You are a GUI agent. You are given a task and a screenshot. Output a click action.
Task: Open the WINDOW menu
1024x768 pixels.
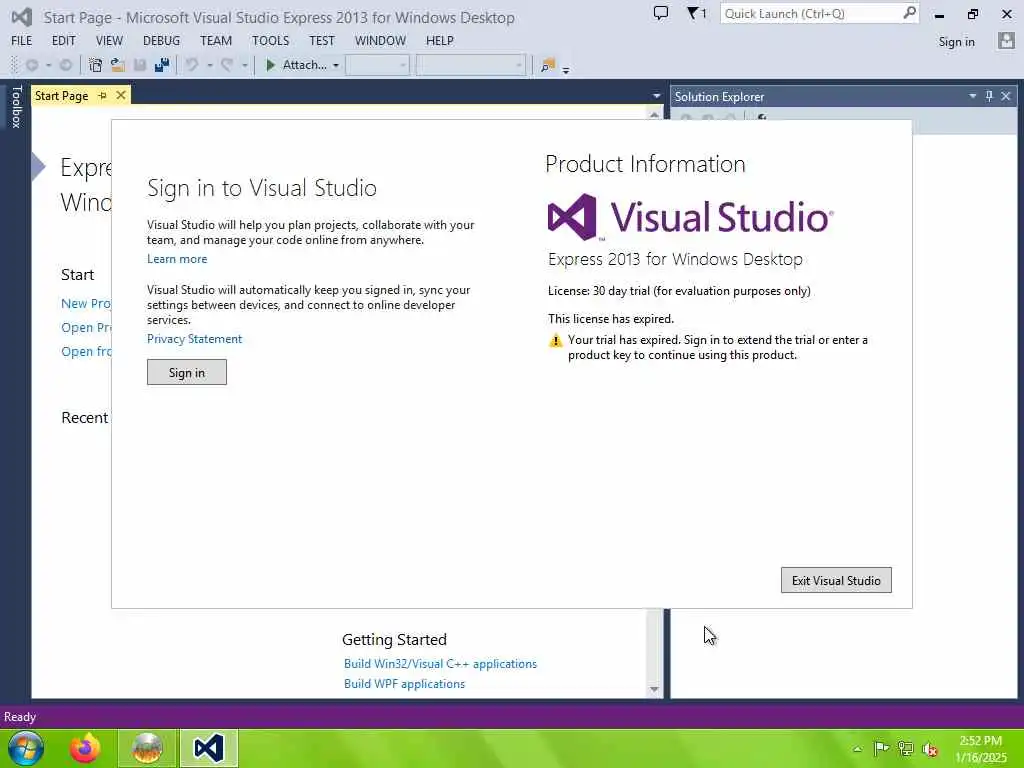(380, 40)
